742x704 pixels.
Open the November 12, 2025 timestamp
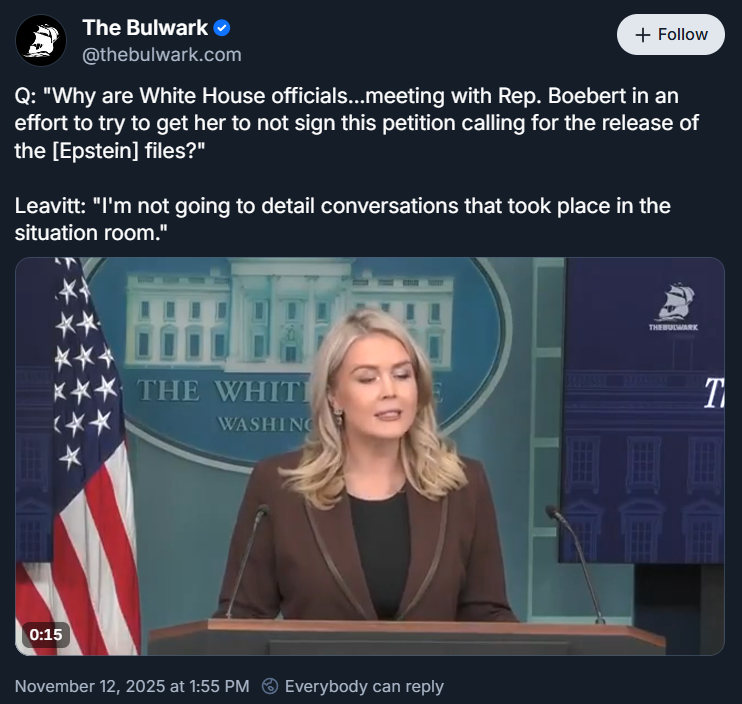(x=132, y=686)
